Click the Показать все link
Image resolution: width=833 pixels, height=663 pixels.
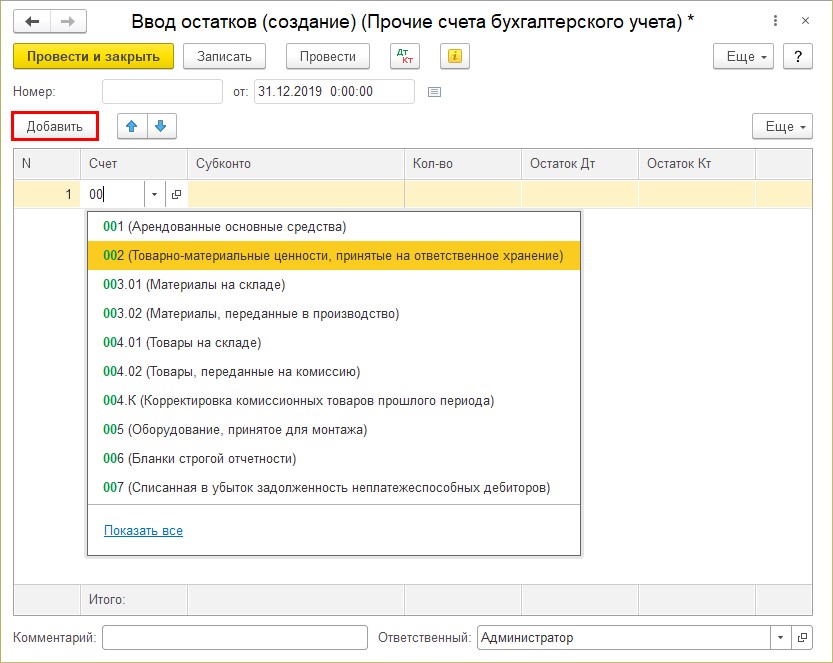click(x=143, y=530)
